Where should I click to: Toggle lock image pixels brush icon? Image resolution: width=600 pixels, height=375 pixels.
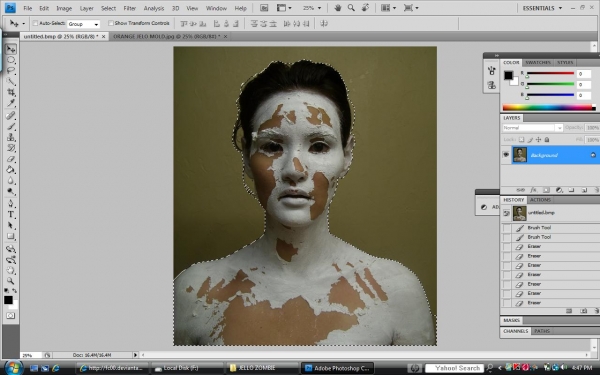pos(530,140)
